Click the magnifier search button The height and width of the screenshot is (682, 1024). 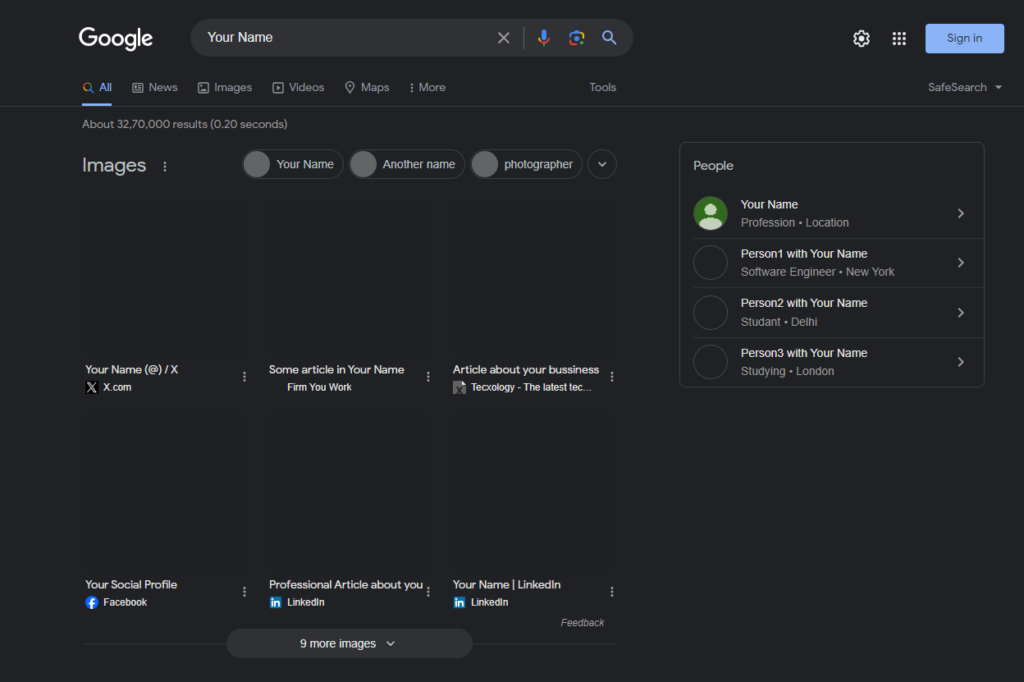click(x=609, y=38)
